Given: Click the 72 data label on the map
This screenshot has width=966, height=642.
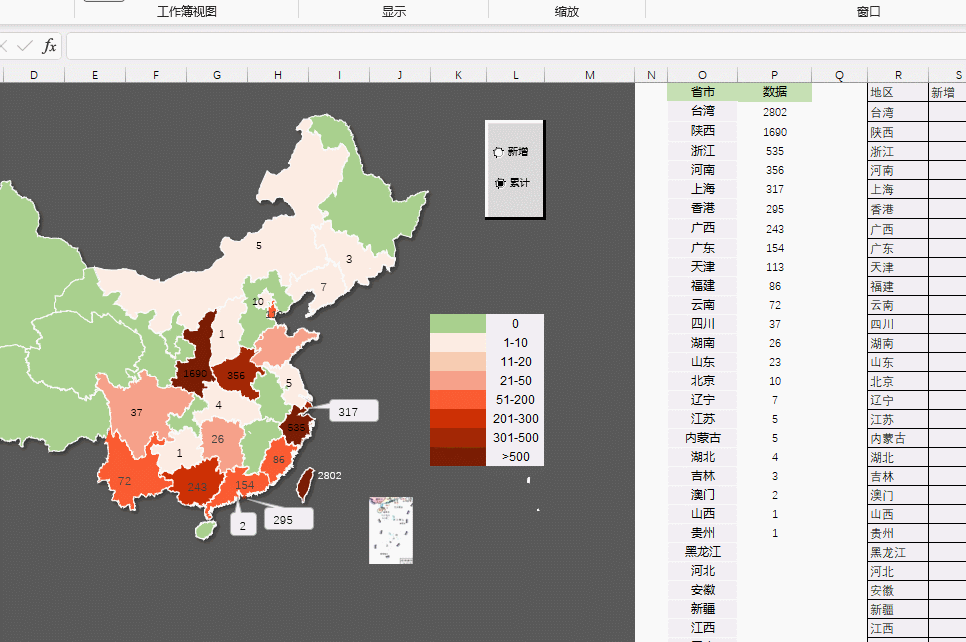Looking at the screenshot, I should click(x=124, y=481).
